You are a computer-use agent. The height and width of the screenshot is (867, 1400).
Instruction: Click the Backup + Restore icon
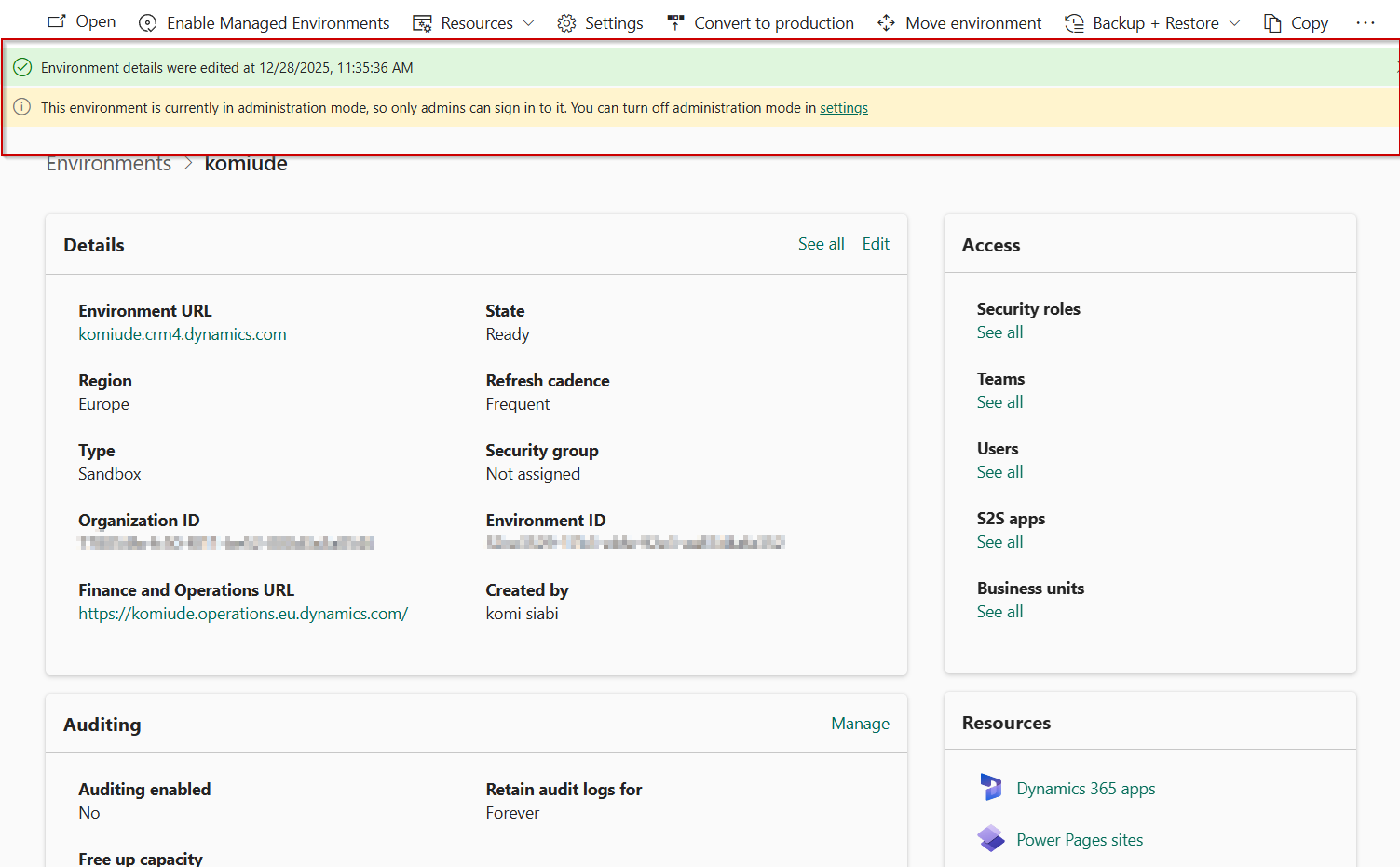pyautogui.click(x=1074, y=23)
